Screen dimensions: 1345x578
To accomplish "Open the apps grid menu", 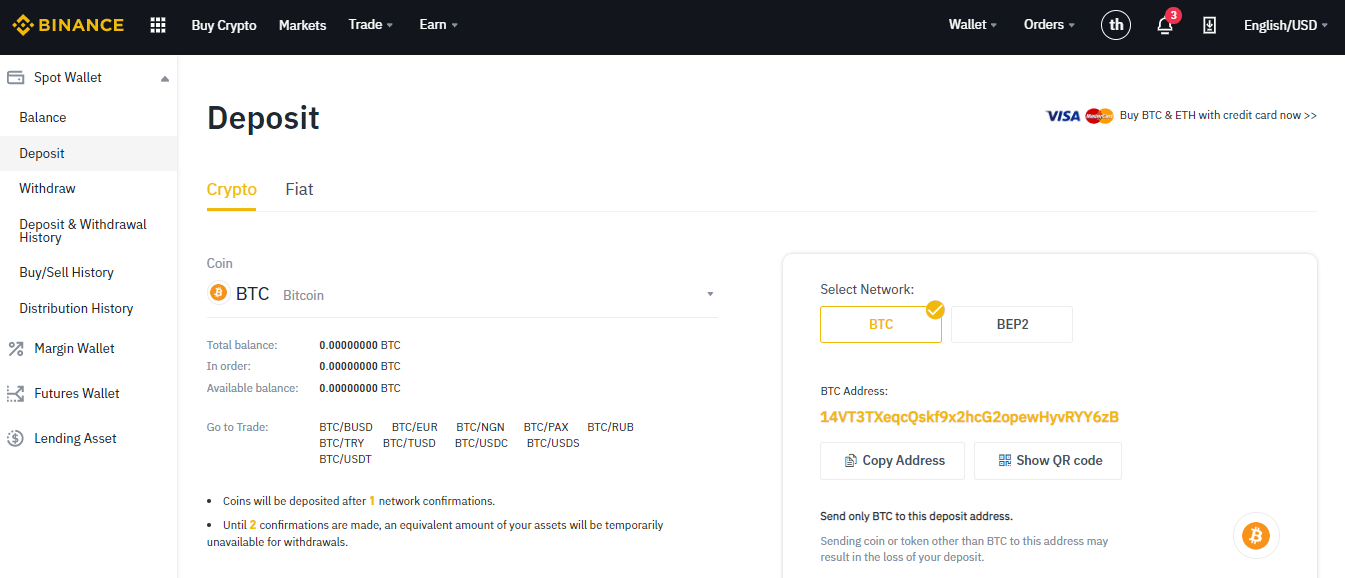I will (158, 25).
